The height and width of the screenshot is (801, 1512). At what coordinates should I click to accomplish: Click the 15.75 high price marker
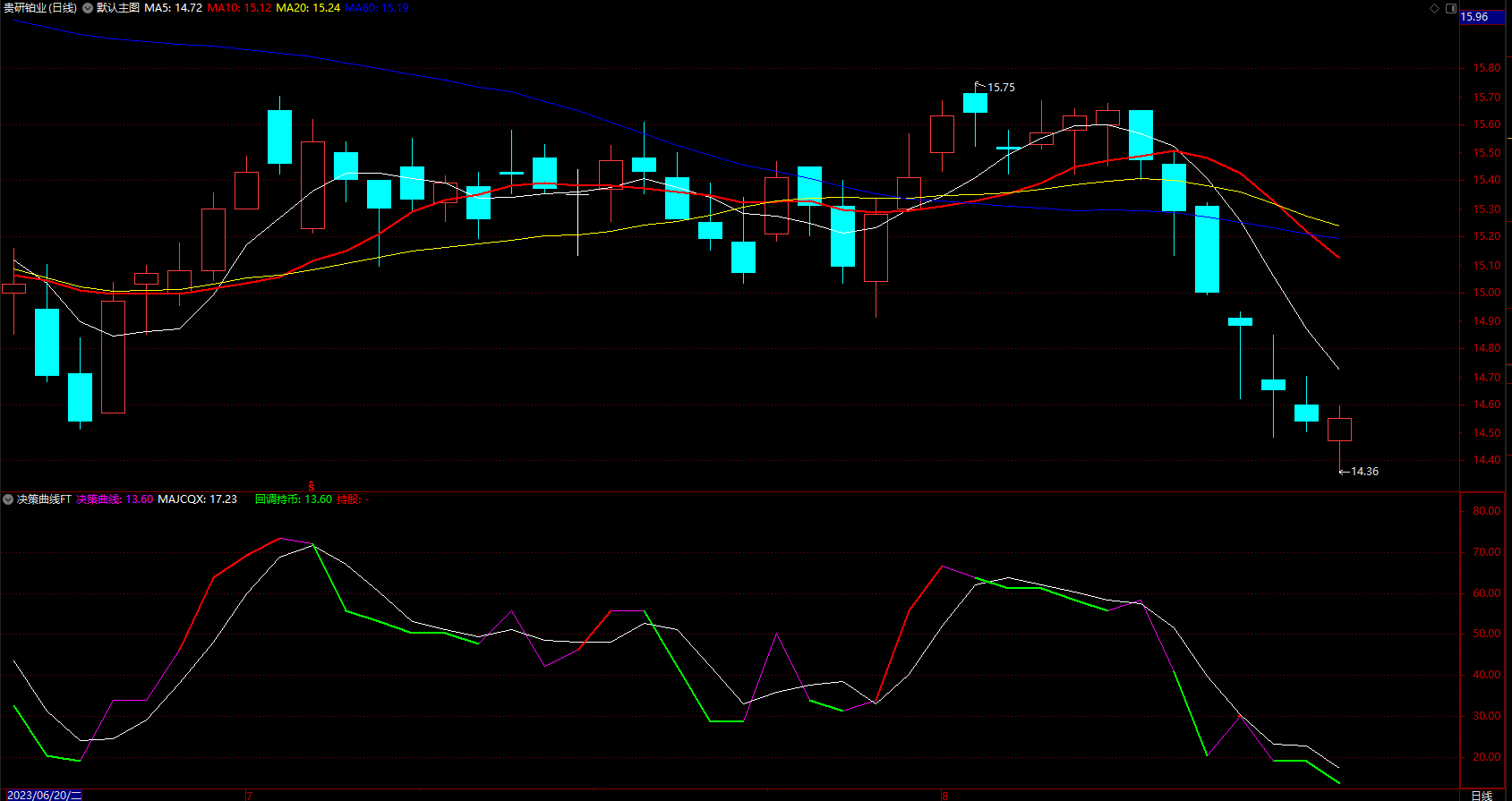click(1001, 88)
